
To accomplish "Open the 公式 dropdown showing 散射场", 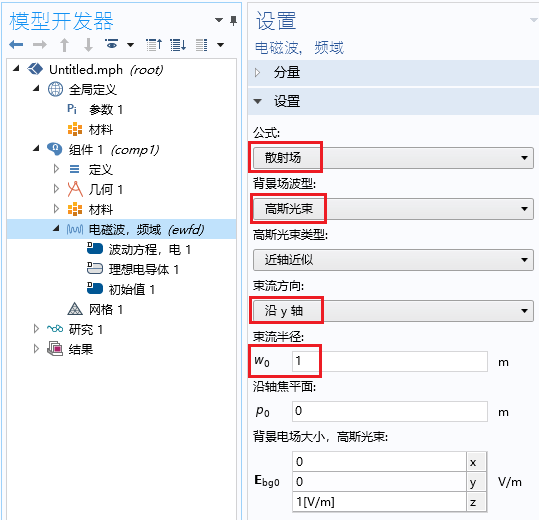I will (393, 158).
